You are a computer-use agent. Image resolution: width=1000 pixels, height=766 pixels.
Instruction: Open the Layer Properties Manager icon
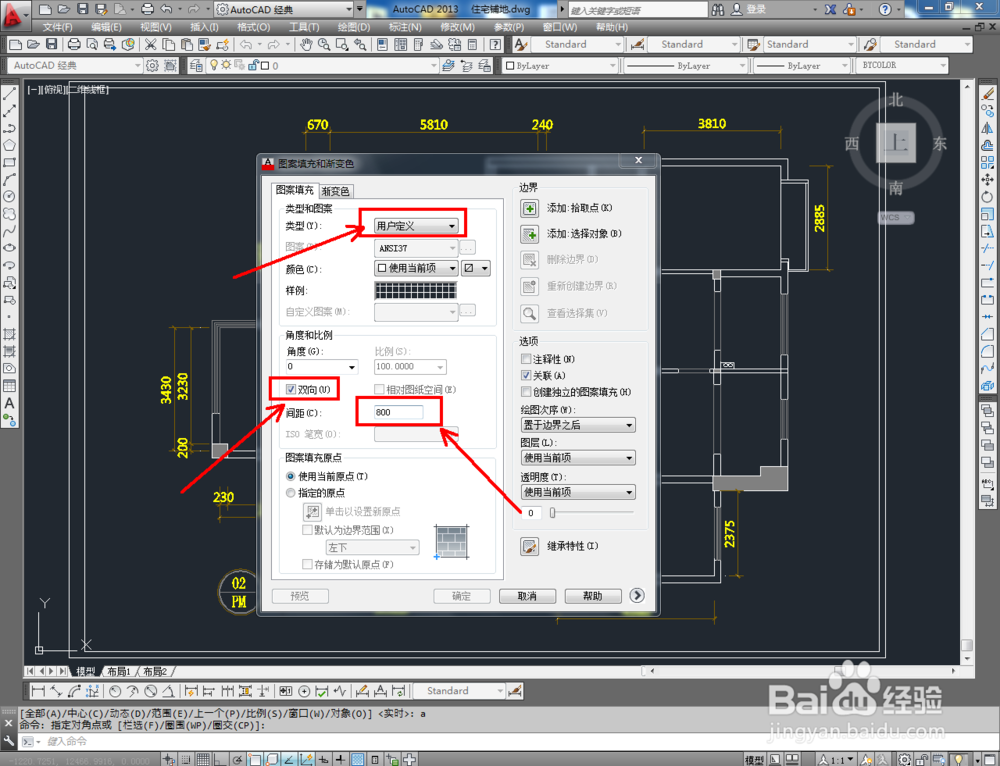coord(196,65)
